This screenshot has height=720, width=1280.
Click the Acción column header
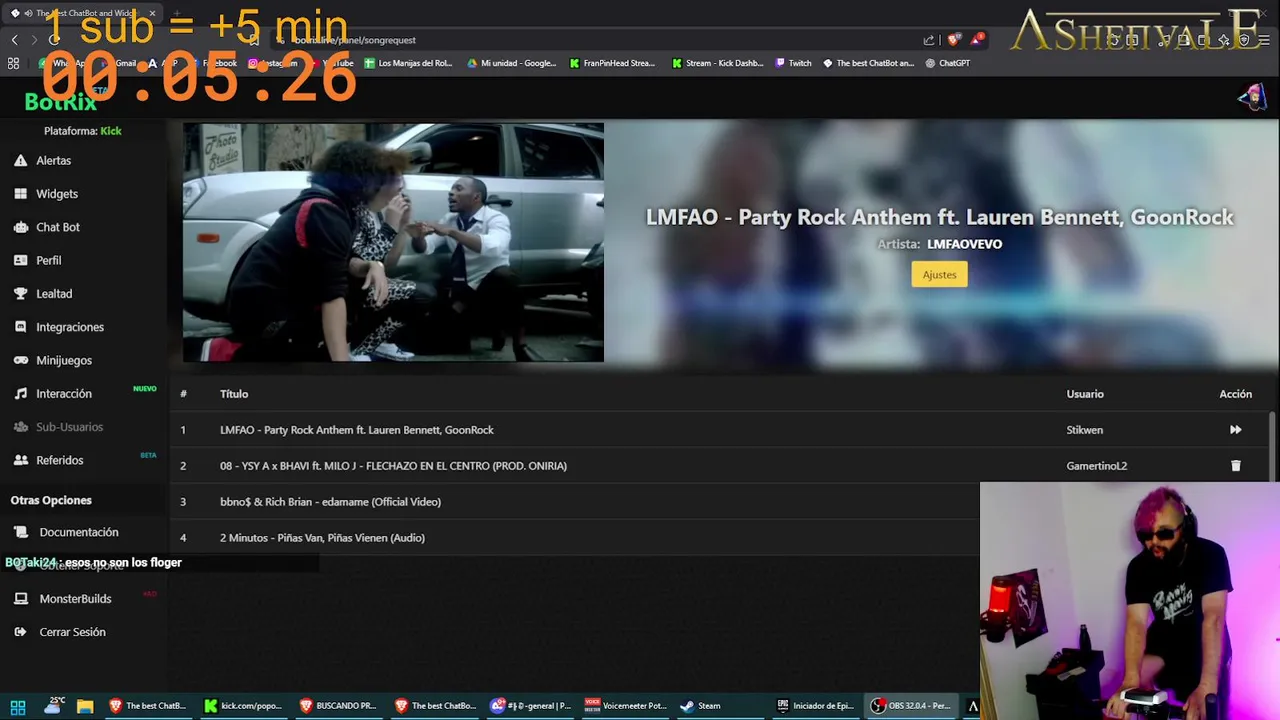point(1235,394)
